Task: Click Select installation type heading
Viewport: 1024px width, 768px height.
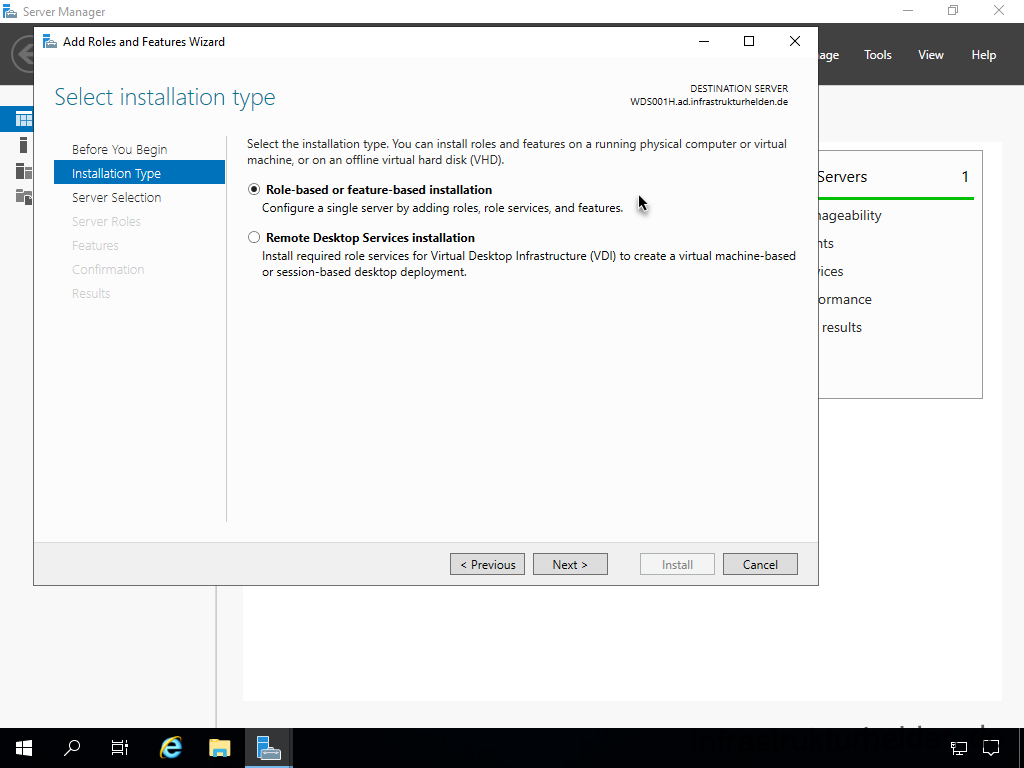Action: tap(165, 97)
